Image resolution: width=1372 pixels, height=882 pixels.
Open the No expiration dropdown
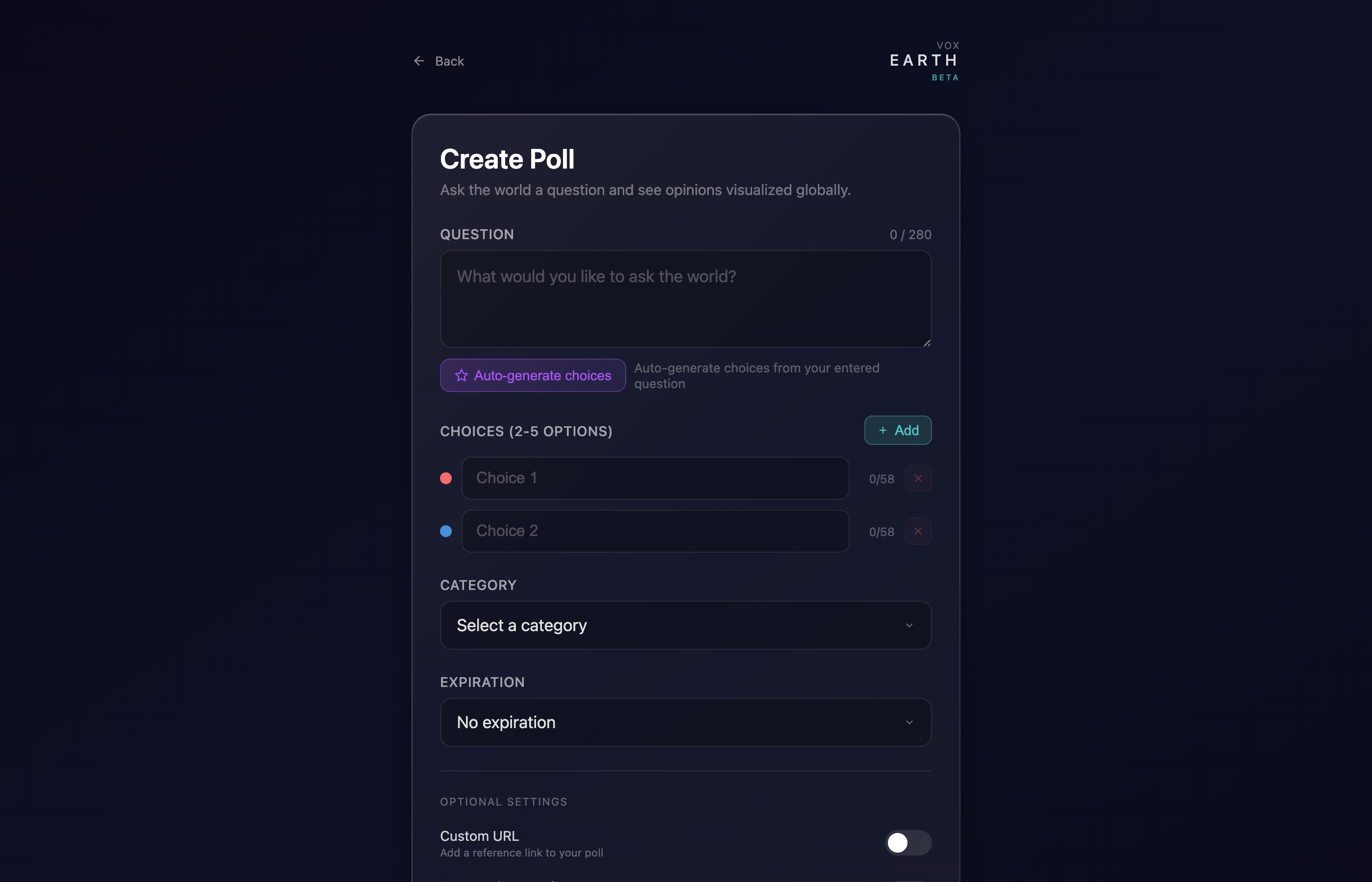point(686,722)
